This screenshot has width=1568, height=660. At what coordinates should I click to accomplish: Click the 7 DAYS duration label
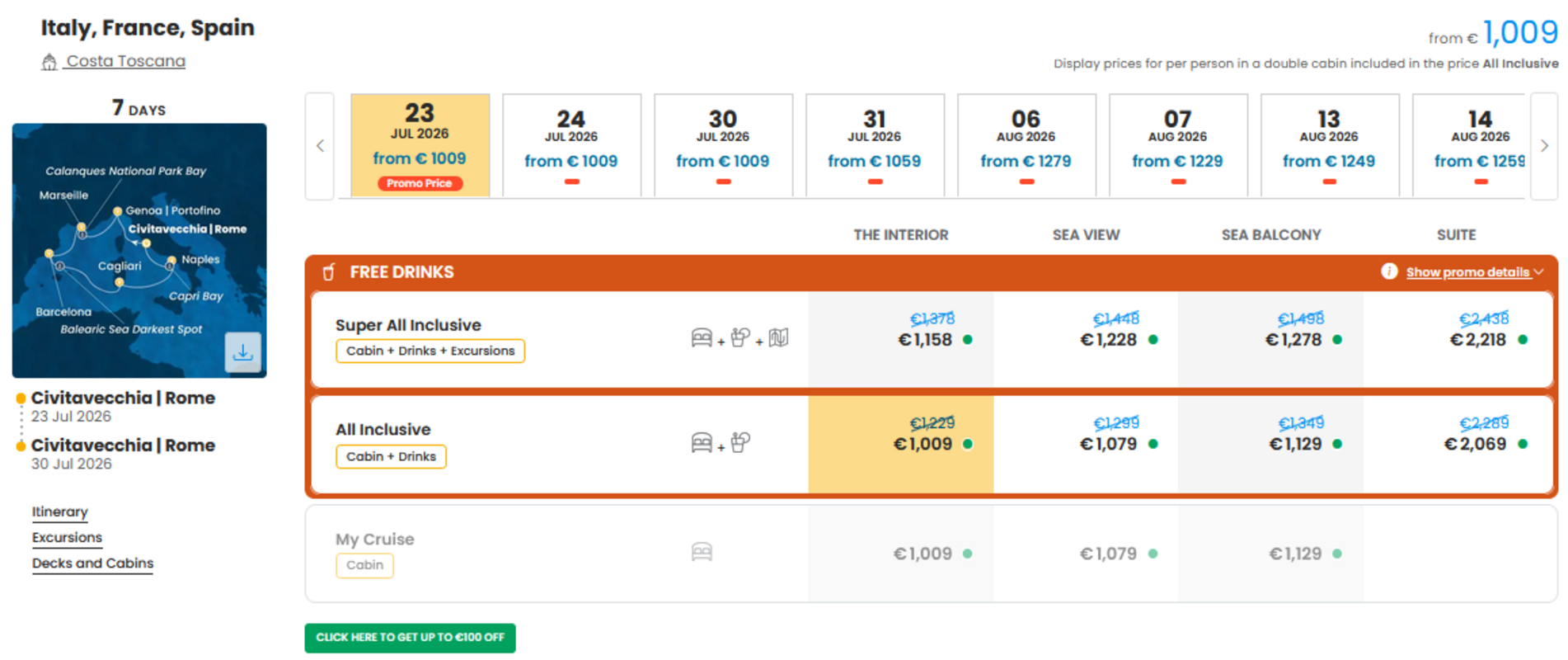point(139,108)
